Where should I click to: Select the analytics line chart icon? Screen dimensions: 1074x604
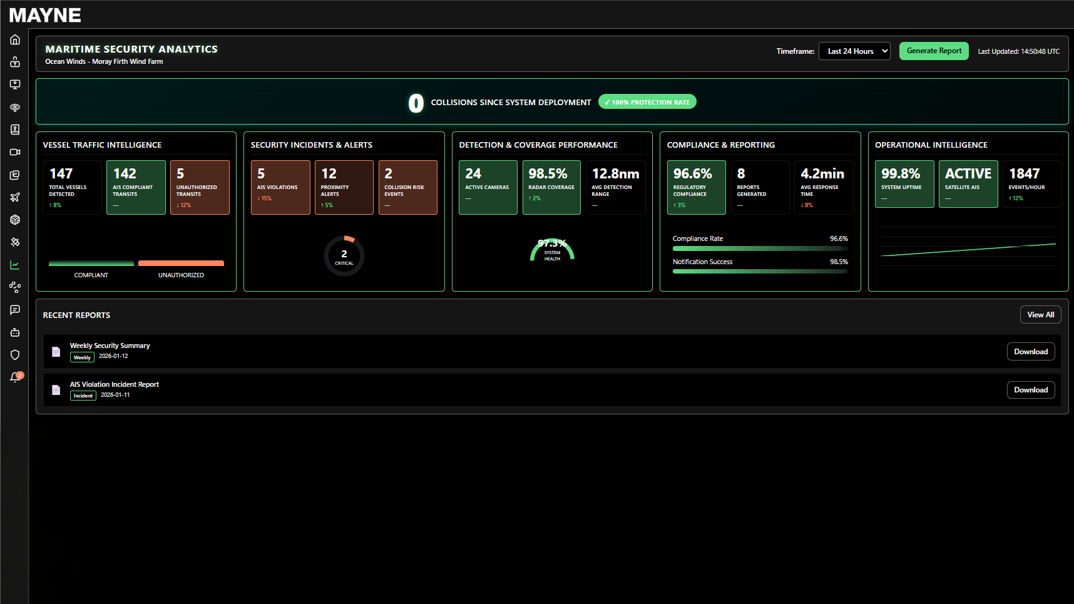tap(14, 265)
